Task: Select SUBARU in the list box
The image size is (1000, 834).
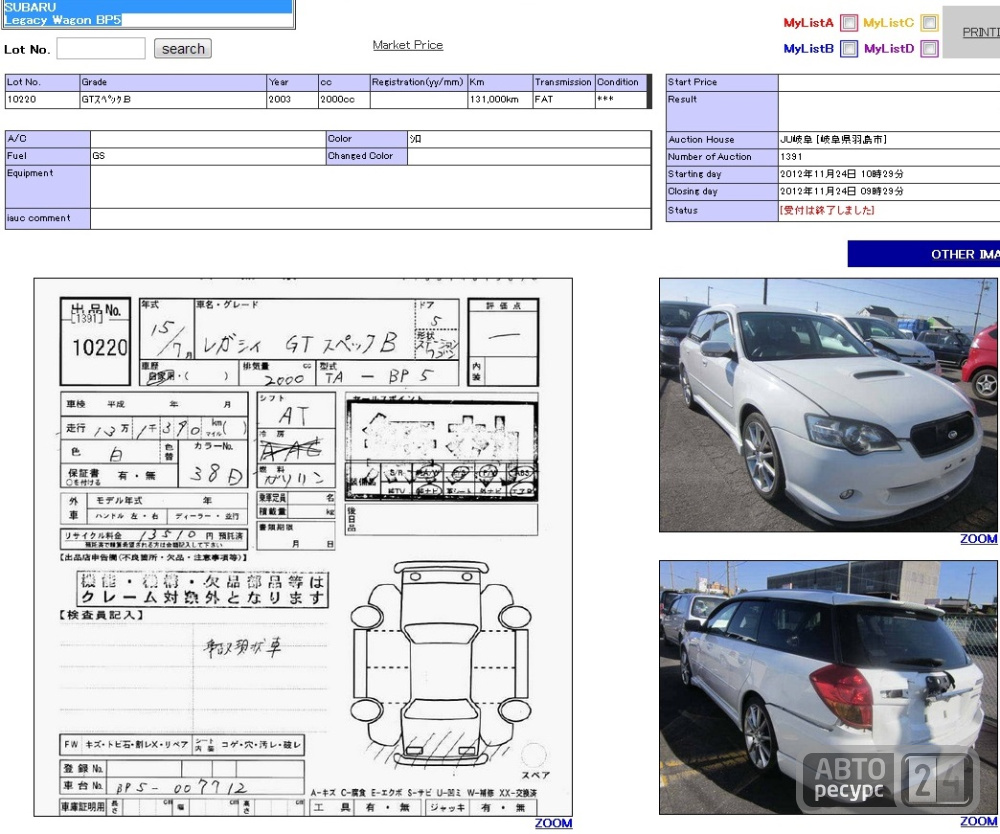Action: pyautogui.click(x=148, y=7)
